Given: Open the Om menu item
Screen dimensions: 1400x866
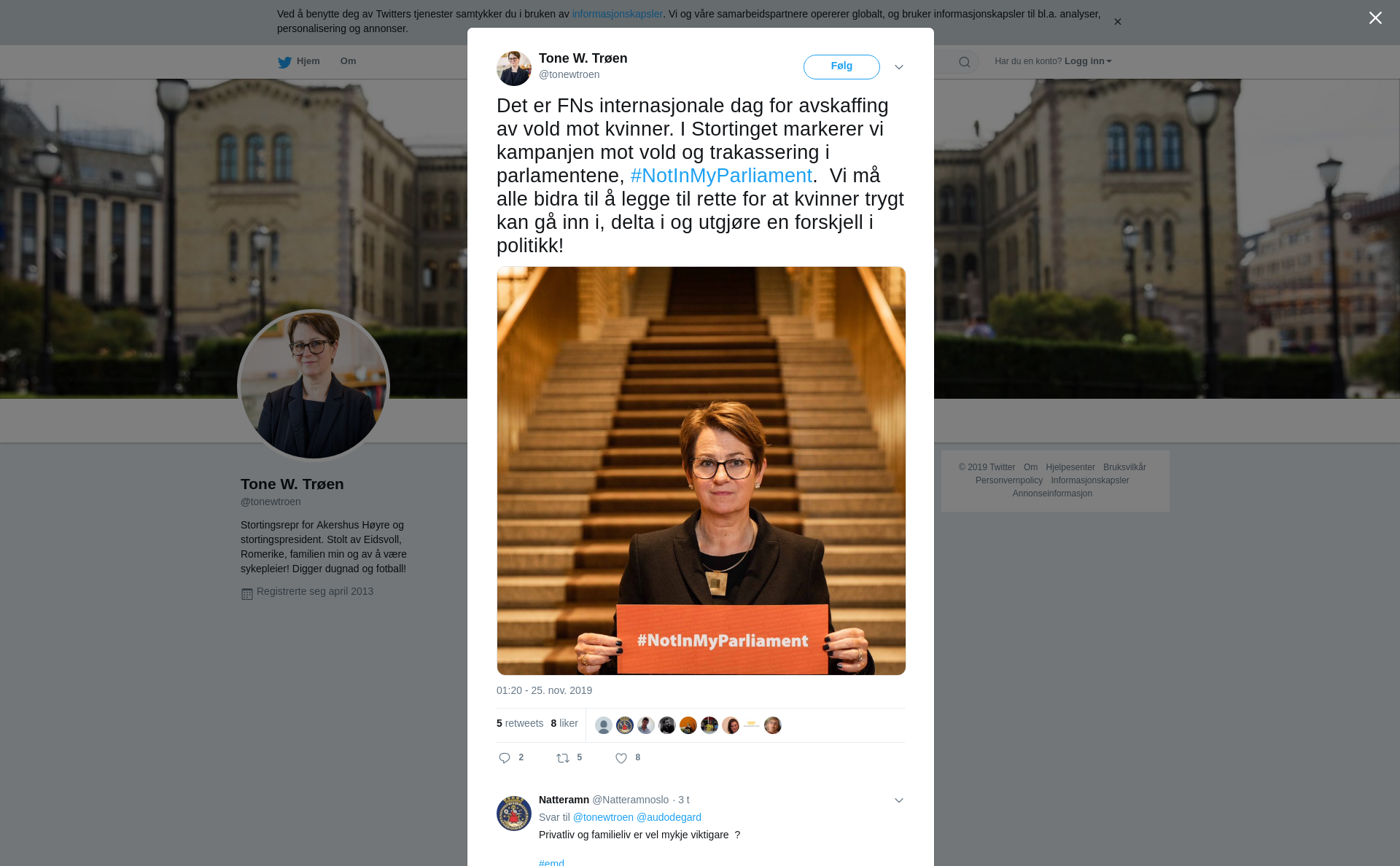Looking at the screenshot, I should [x=348, y=61].
